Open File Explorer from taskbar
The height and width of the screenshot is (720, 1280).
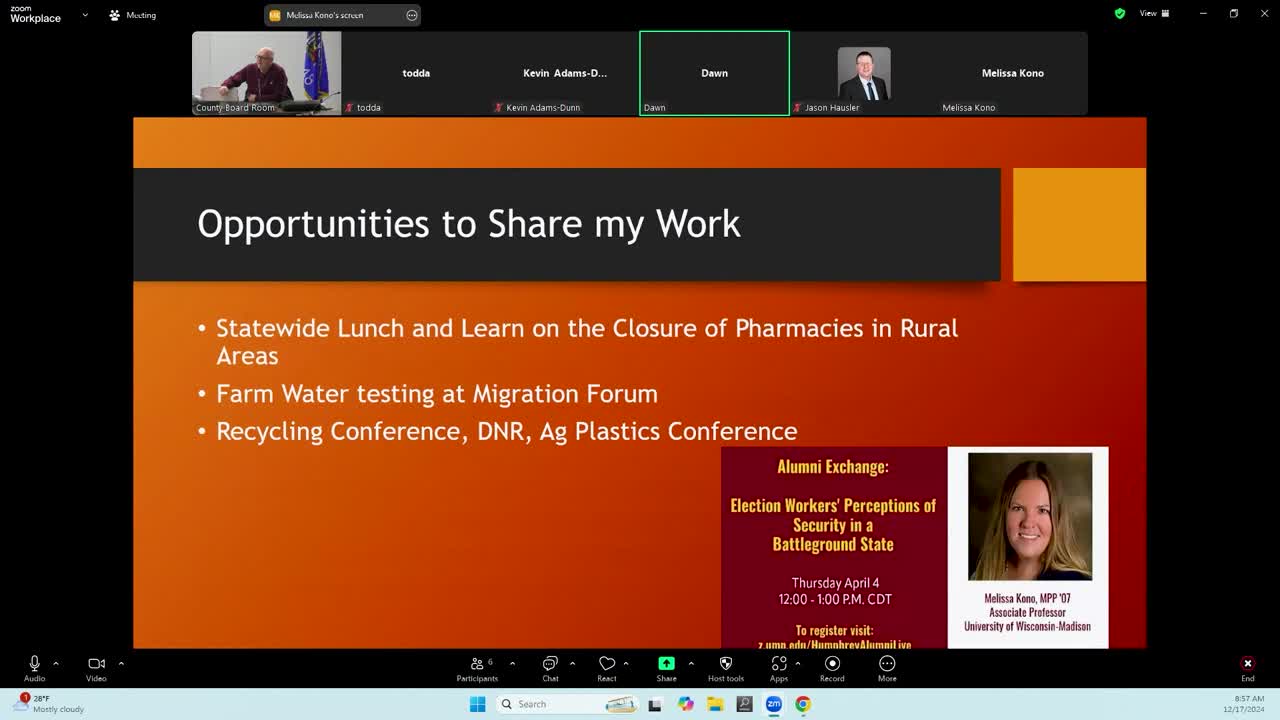[715, 704]
